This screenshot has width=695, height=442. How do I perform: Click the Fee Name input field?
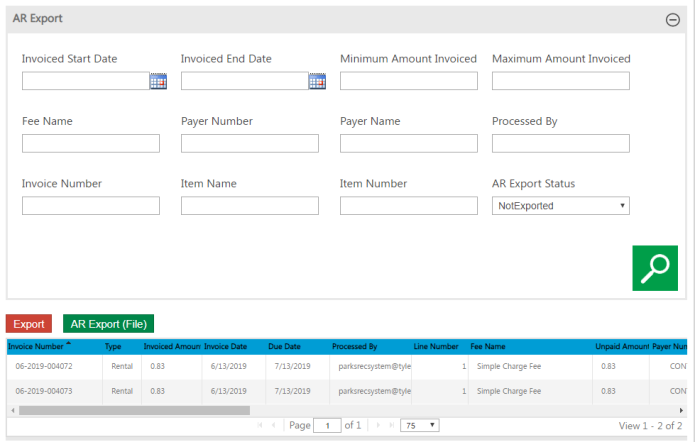click(91, 143)
